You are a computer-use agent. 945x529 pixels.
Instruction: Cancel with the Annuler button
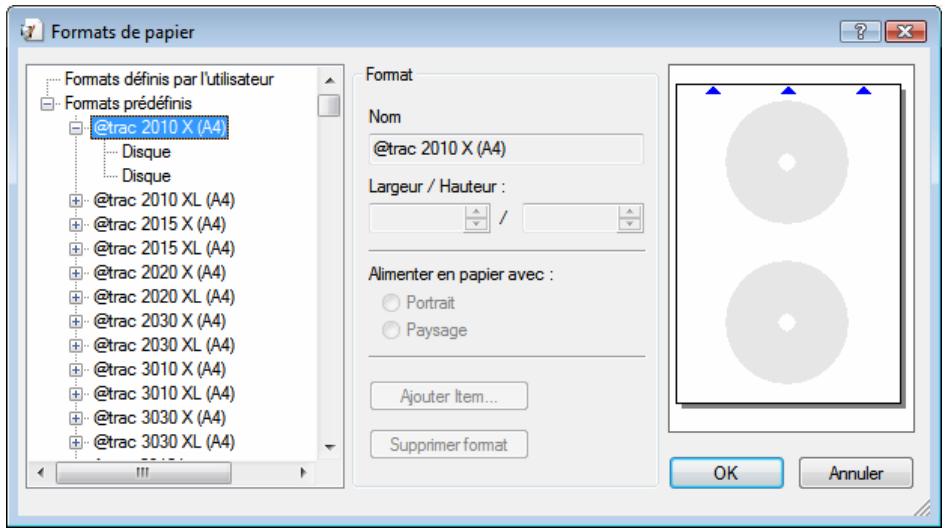[856, 473]
